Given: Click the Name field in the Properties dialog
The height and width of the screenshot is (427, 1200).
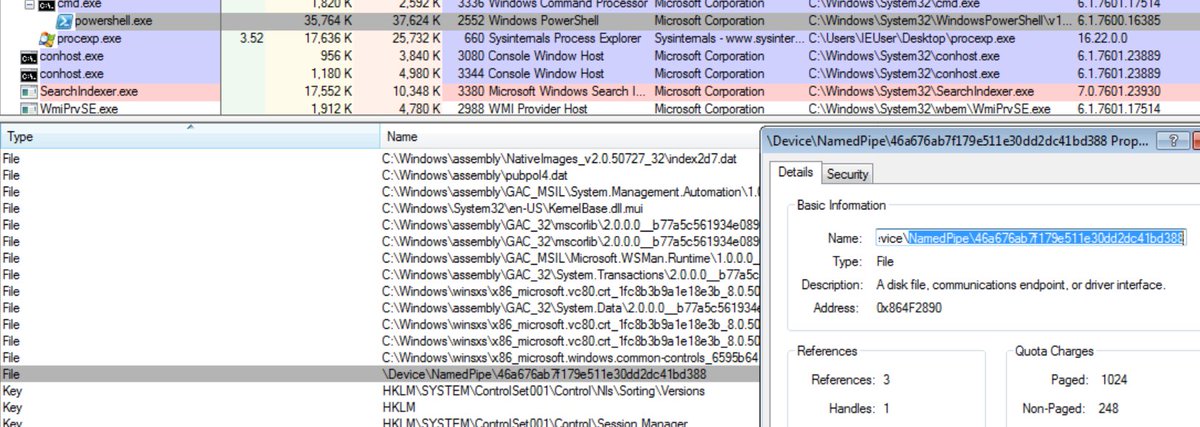Looking at the screenshot, I should [1030, 238].
